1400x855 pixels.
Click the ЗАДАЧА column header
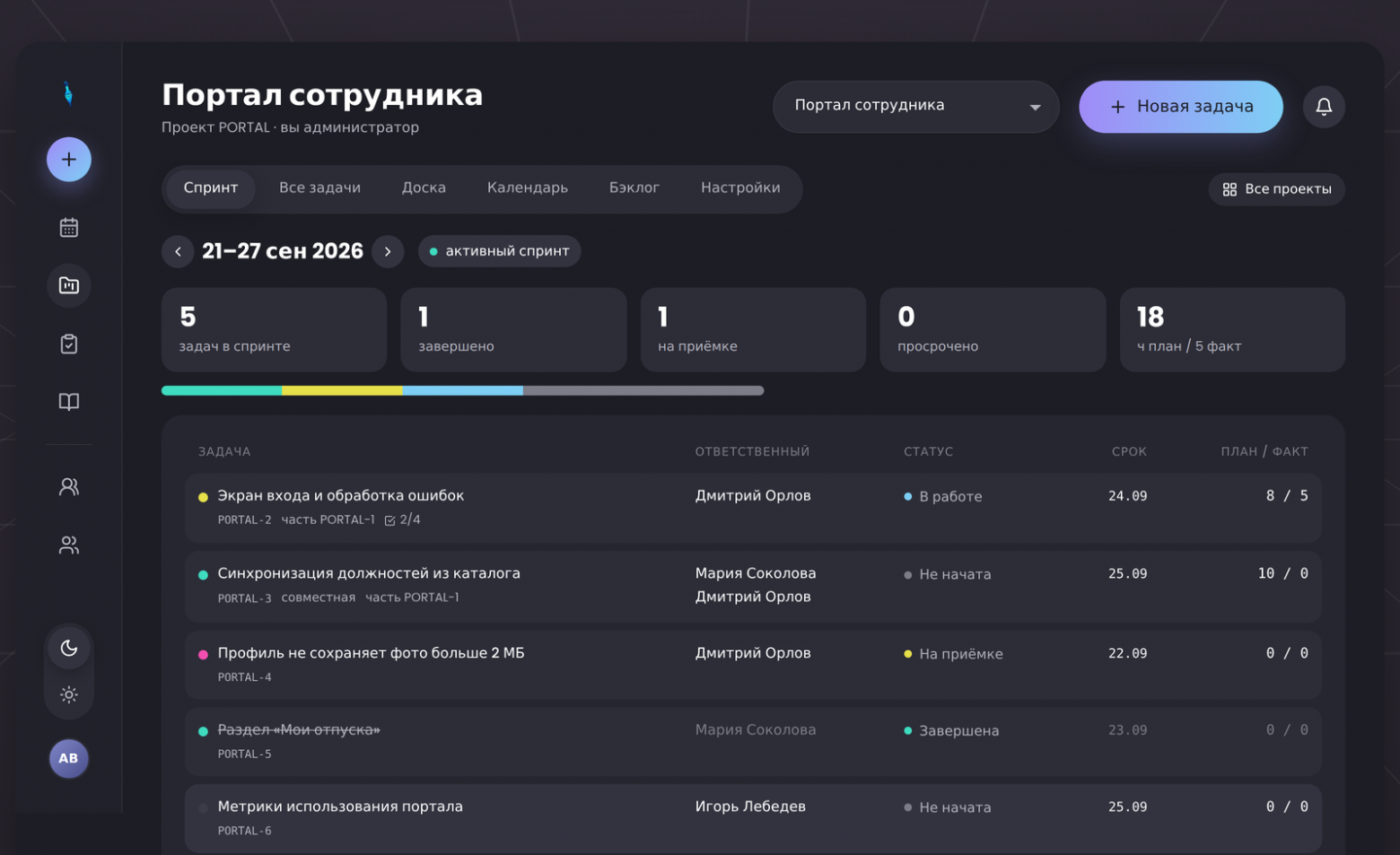[224, 452]
